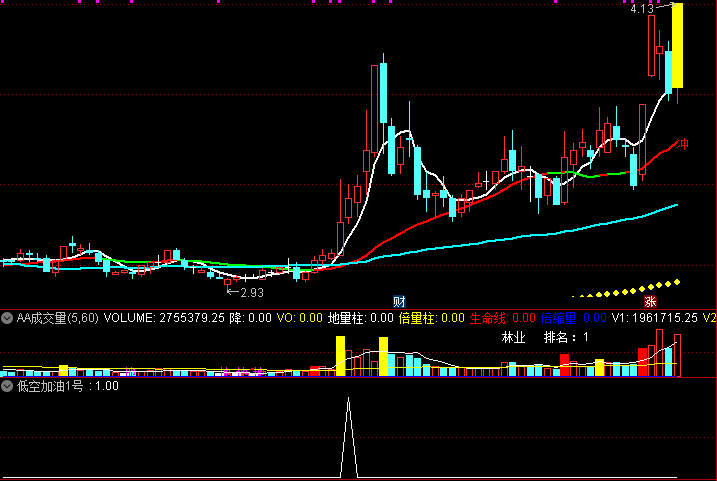717x481 pixels.
Task: Click the 地量柱: 0.00 value
Action: 361,318
